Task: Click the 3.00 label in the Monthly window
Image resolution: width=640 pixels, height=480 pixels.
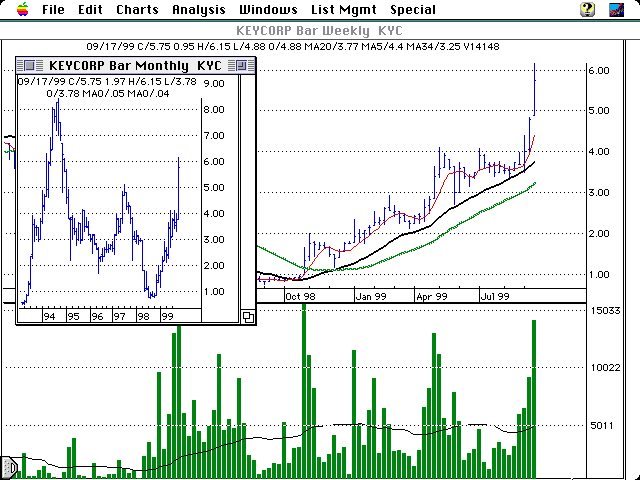Action: (214, 240)
